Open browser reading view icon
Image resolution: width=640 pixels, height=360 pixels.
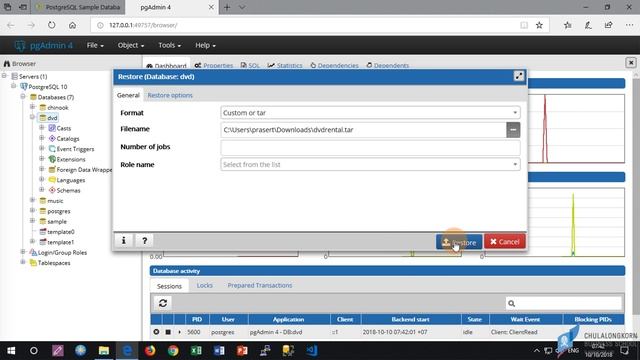(524, 25)
